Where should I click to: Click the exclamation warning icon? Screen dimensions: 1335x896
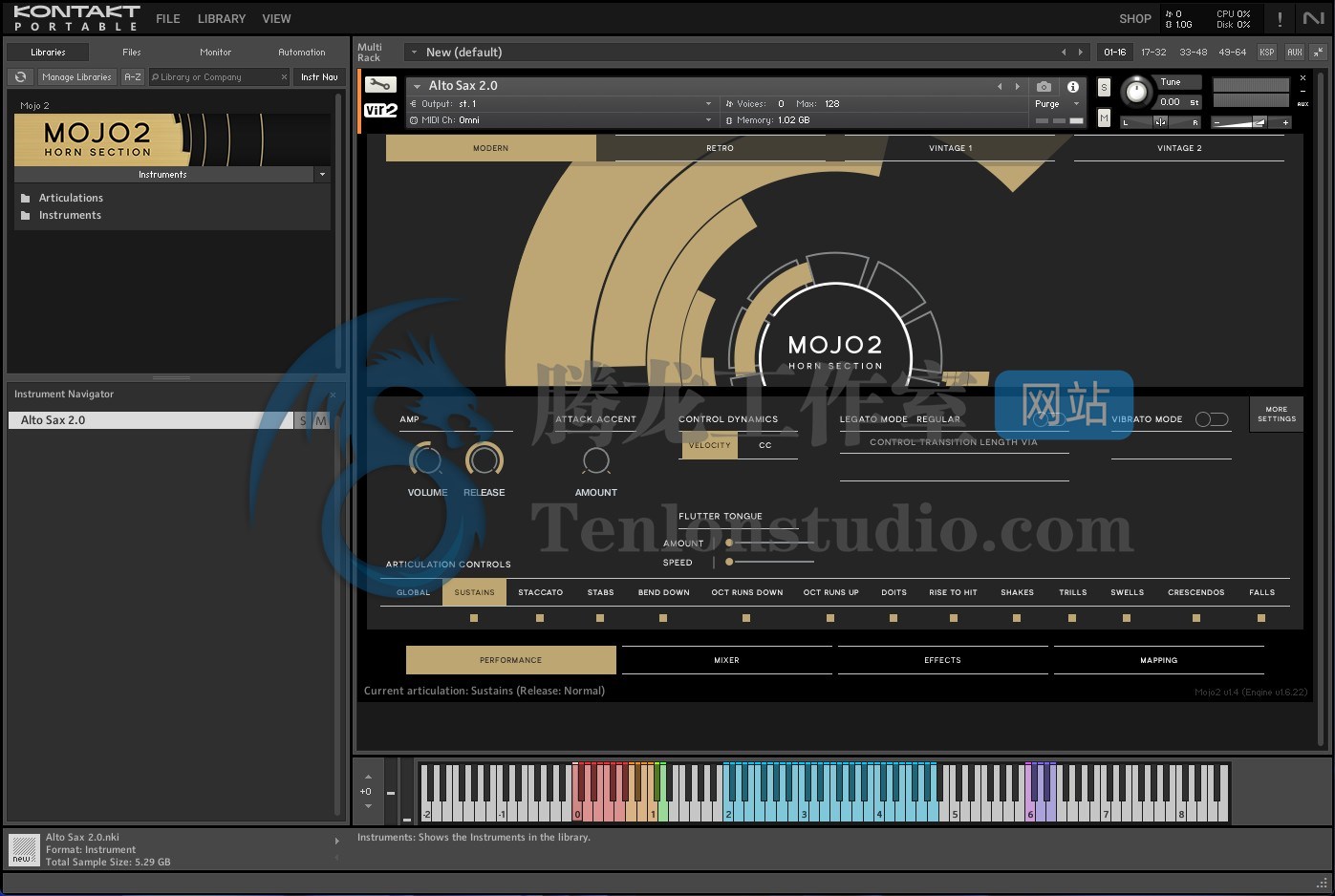(1279, 19)
